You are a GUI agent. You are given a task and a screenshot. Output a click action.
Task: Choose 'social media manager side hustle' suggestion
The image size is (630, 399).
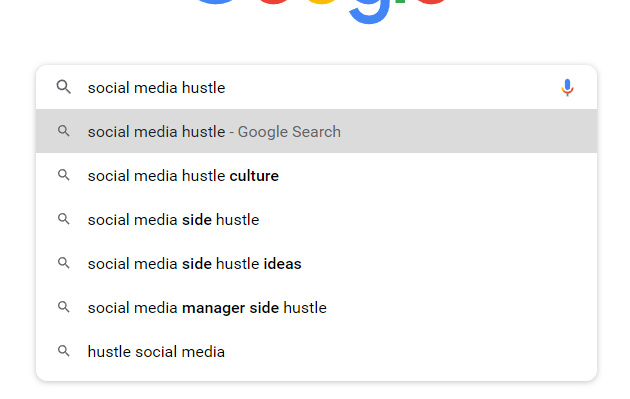tap(316, 307)
